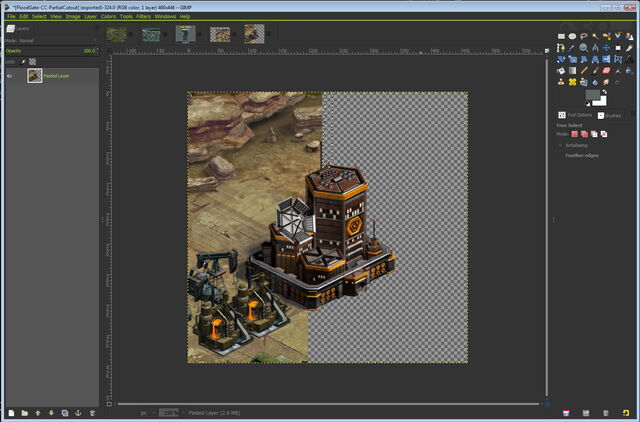Select the Foreground Select tool
The width and height of the screenshot is (640, 422).
(629, 36)
